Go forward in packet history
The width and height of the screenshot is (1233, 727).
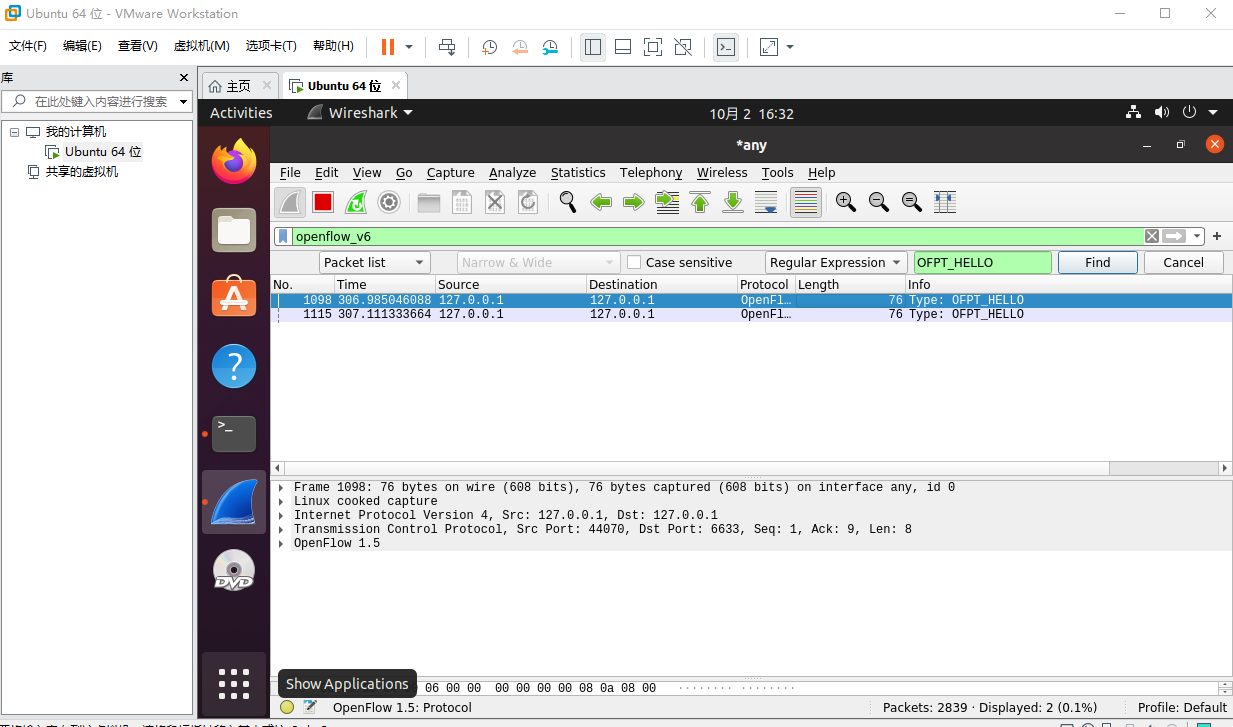click(634, 202)
